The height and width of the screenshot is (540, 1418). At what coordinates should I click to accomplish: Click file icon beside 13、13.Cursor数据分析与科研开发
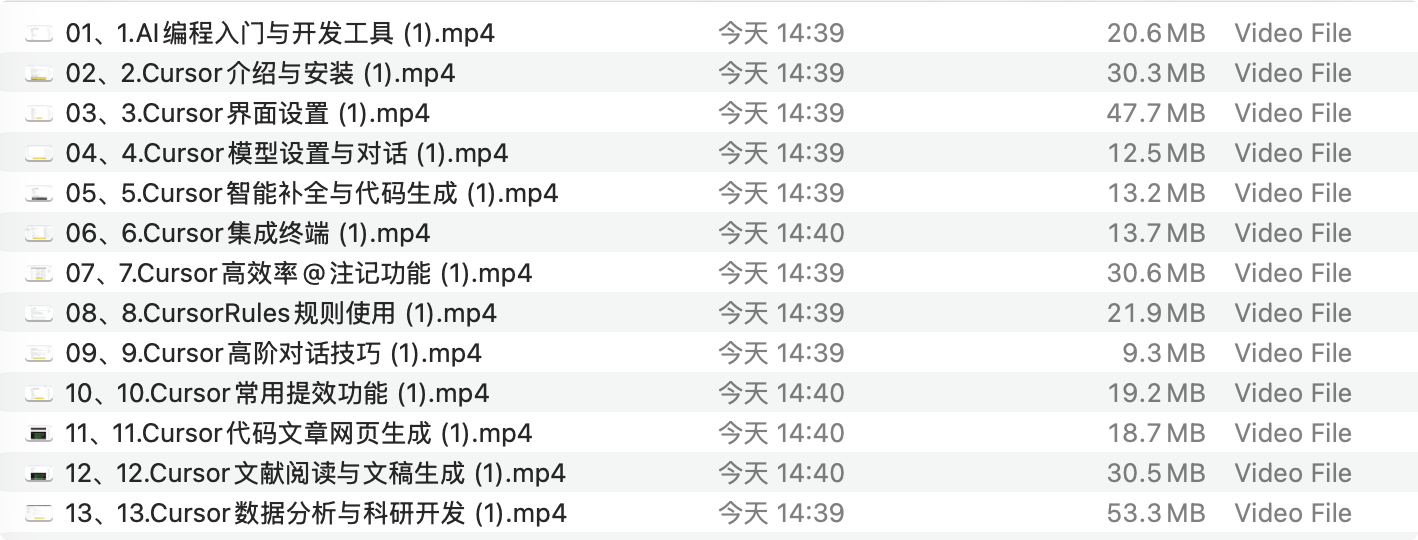[x=40, y=514]
